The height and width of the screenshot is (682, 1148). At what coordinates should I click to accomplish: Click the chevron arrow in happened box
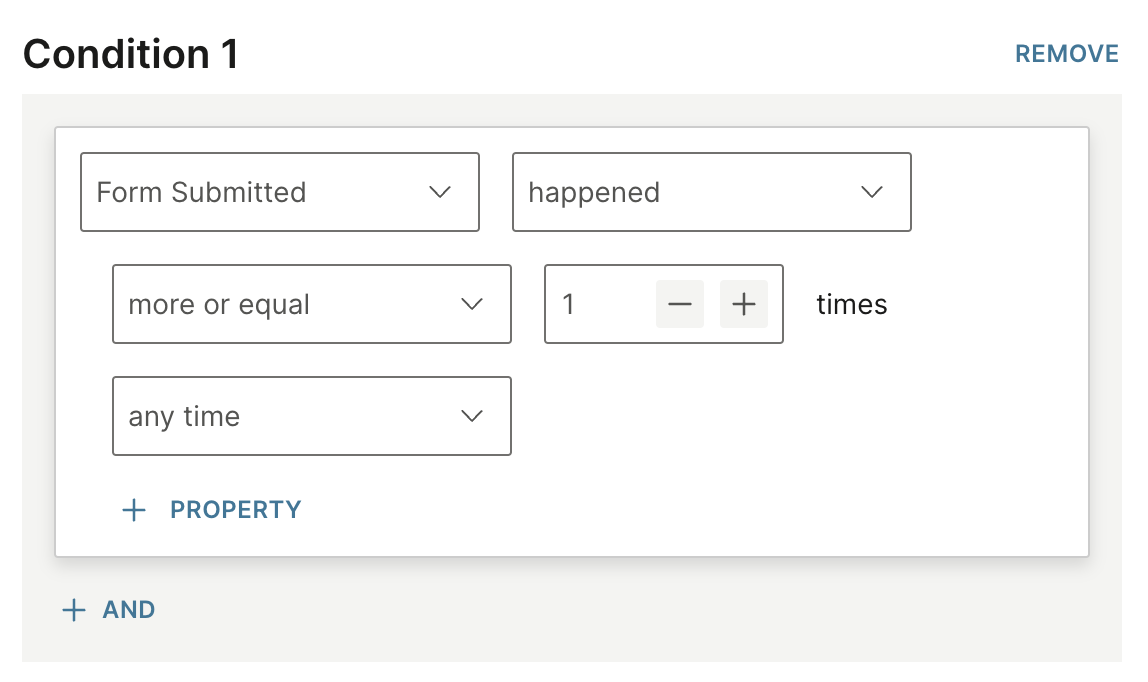(872, 192)
